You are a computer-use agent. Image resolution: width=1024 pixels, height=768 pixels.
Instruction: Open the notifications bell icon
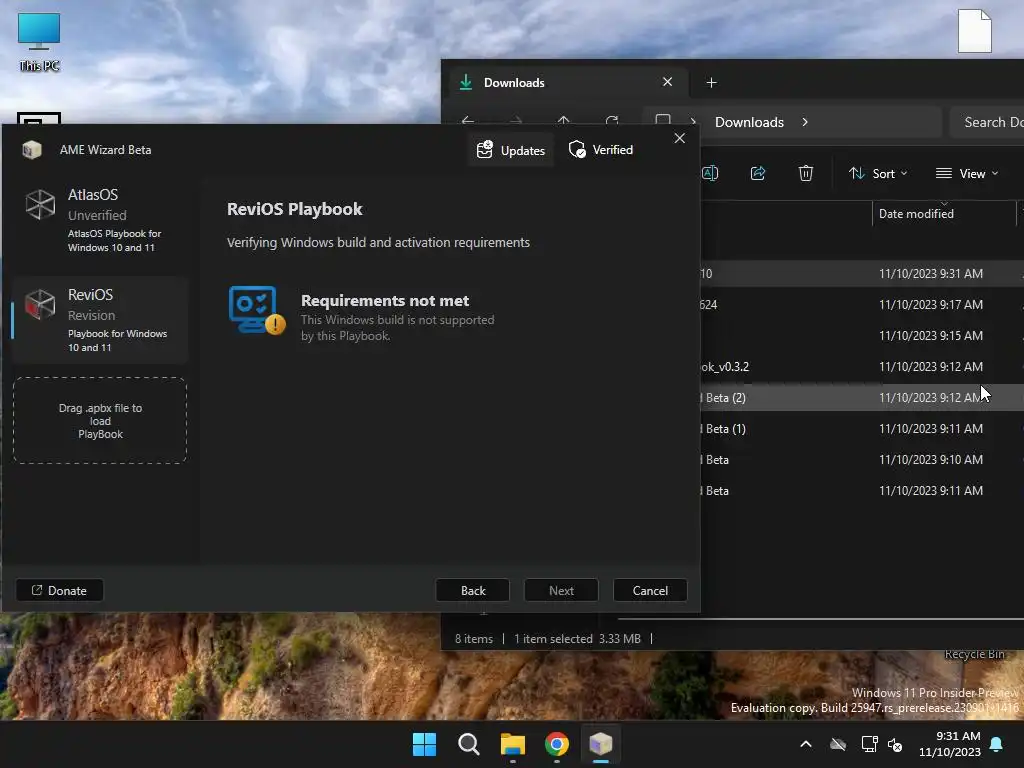click(997, 744)
